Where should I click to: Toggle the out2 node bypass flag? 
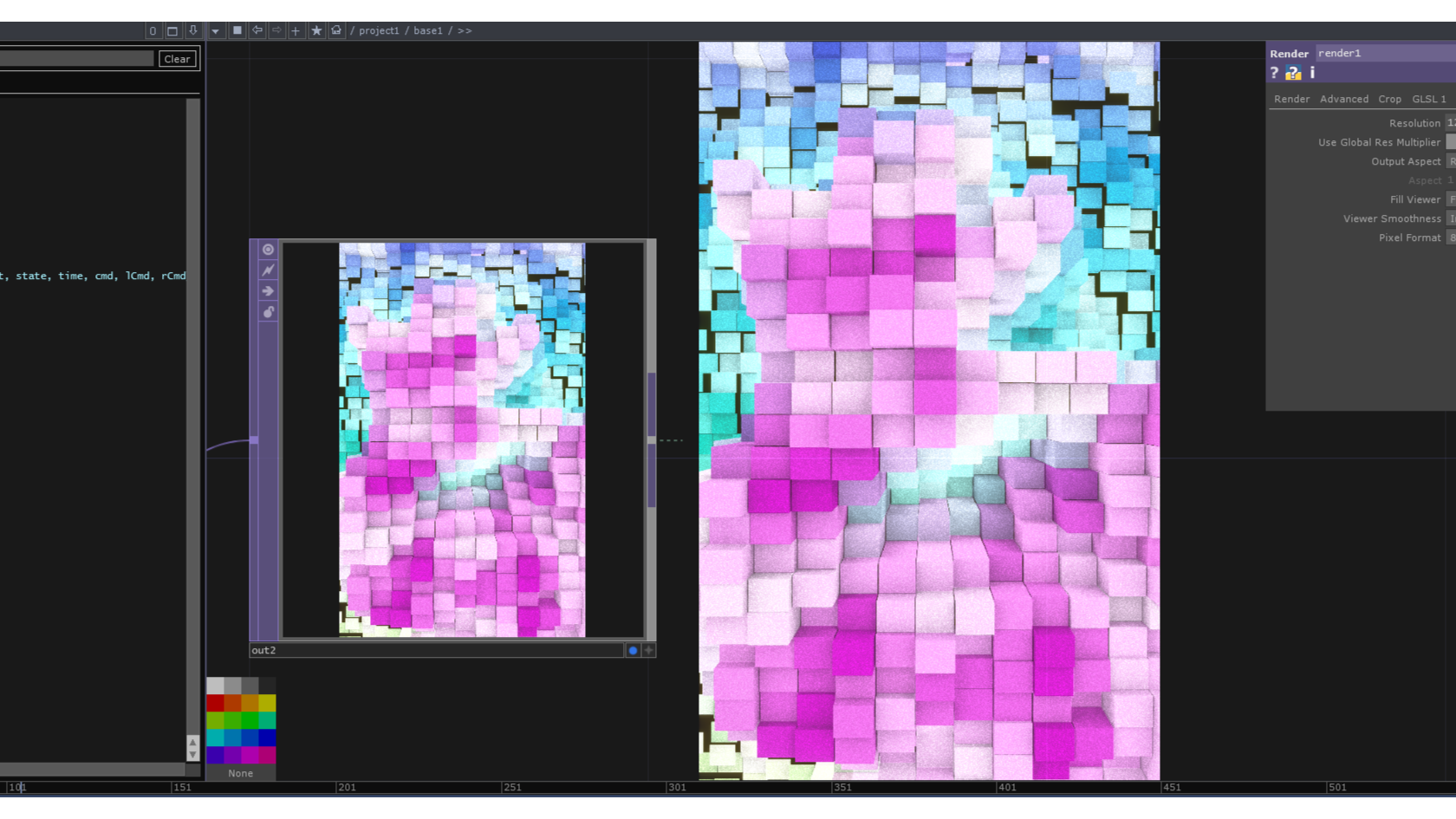(x=269, y=270)
